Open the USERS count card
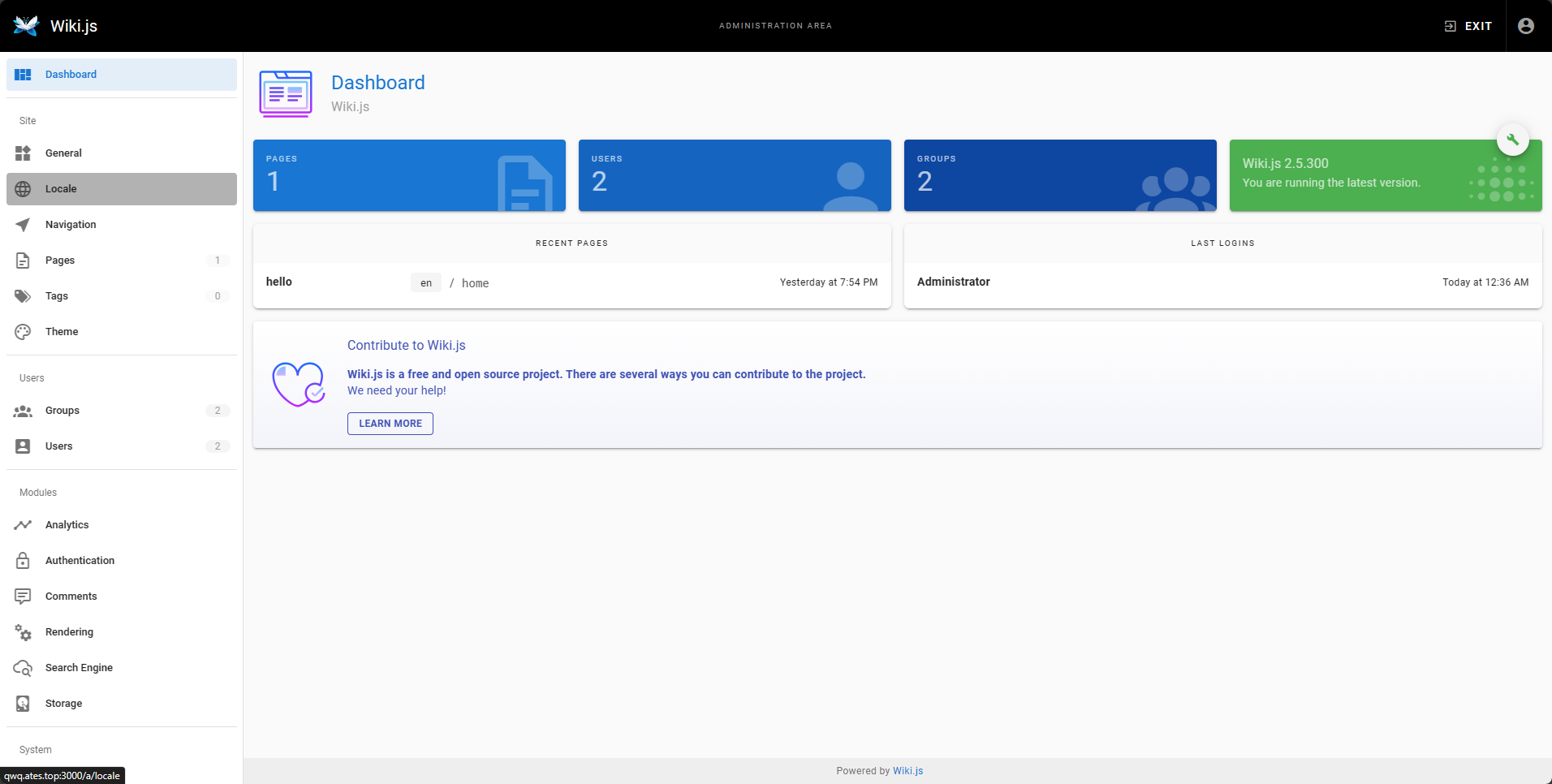The image size is (1552, 784). click(x=735, y=175)
